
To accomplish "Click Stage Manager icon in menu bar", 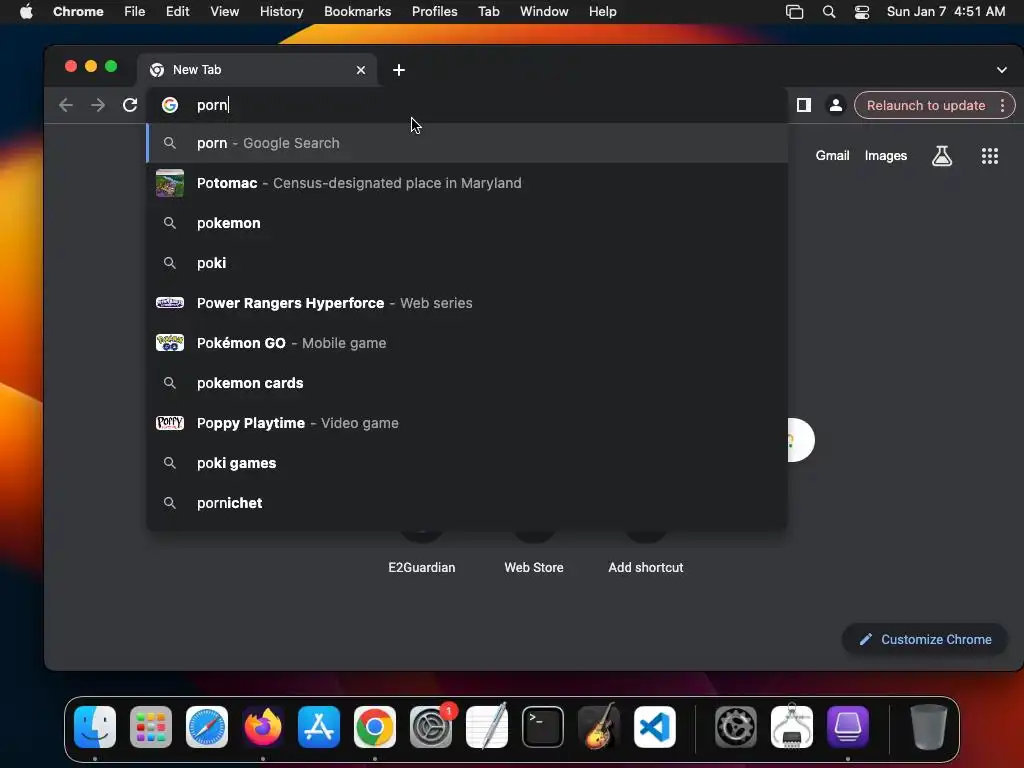I will [794, 12].
